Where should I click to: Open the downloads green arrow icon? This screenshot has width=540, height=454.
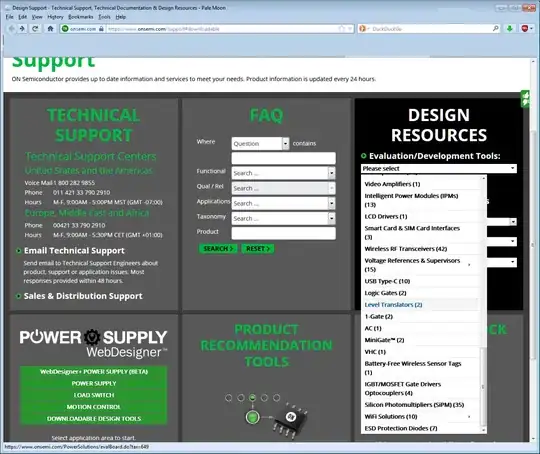click(510, 29)
